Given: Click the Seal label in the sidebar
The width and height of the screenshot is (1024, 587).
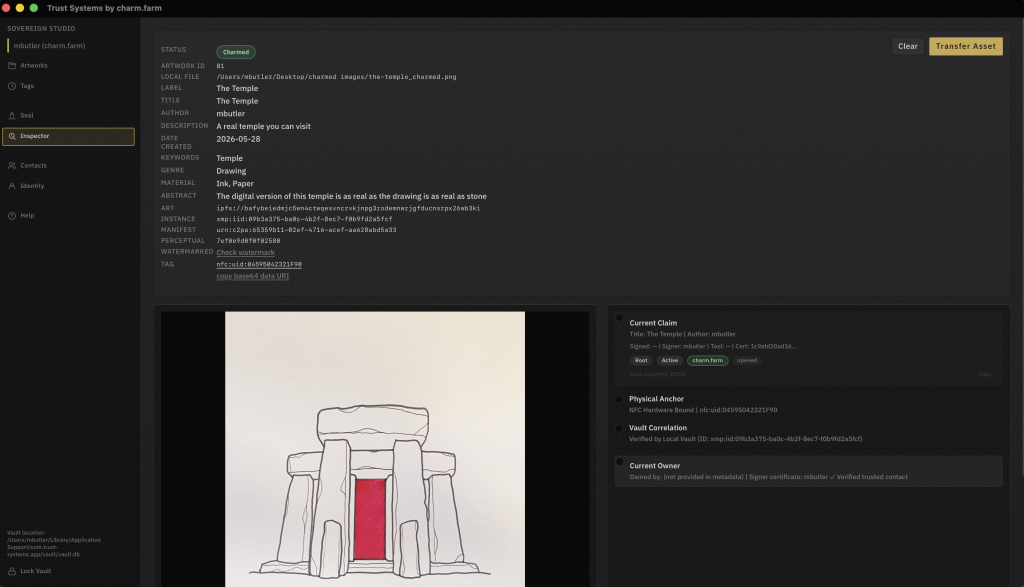Looking at the screenshot, I should [x=27, y=116].
